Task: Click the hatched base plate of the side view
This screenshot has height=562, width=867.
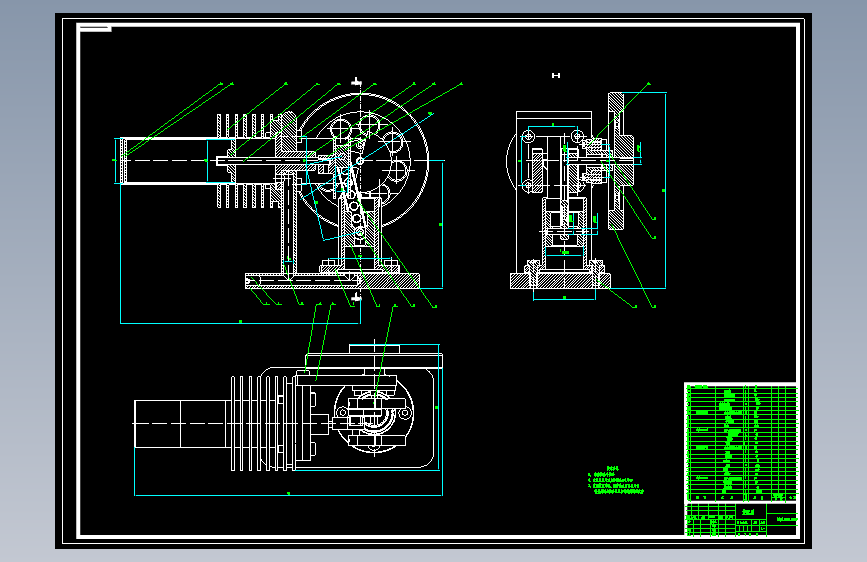Action: [560, 281]
